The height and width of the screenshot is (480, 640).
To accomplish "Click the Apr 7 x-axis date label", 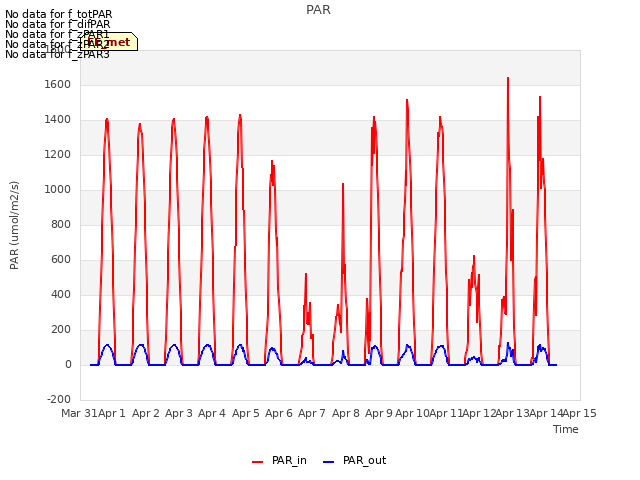I will pyautogui.click(x=312, y=413).
